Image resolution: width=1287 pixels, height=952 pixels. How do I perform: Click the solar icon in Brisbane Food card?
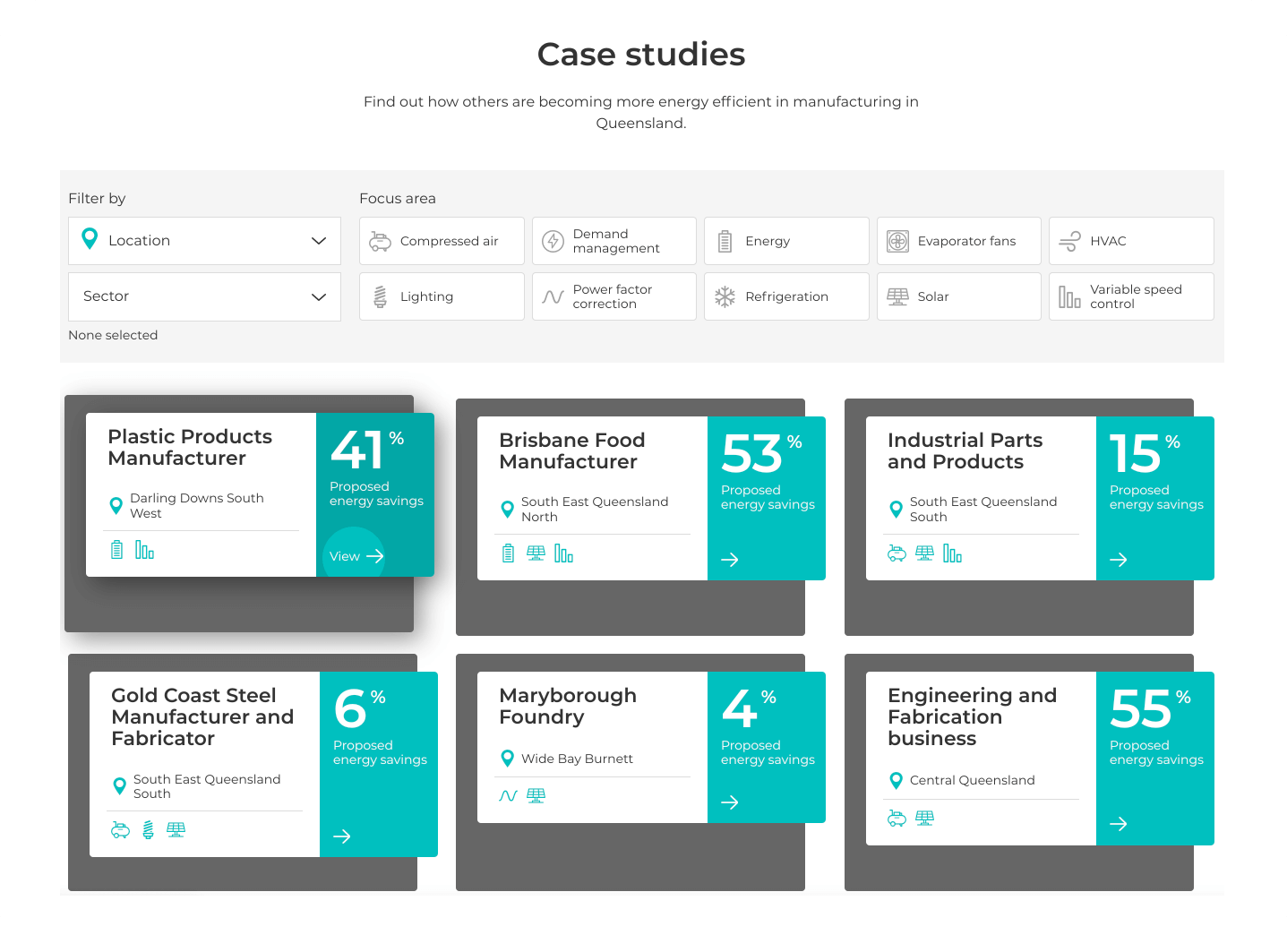point(536,553)
